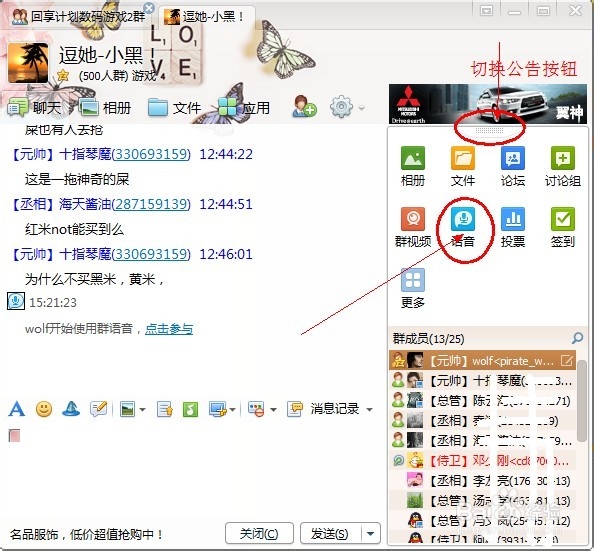Click the blue wizard hat magic emoticon icon
The width and height of the screenshot is (594, 551).
(x=71, y=409)
